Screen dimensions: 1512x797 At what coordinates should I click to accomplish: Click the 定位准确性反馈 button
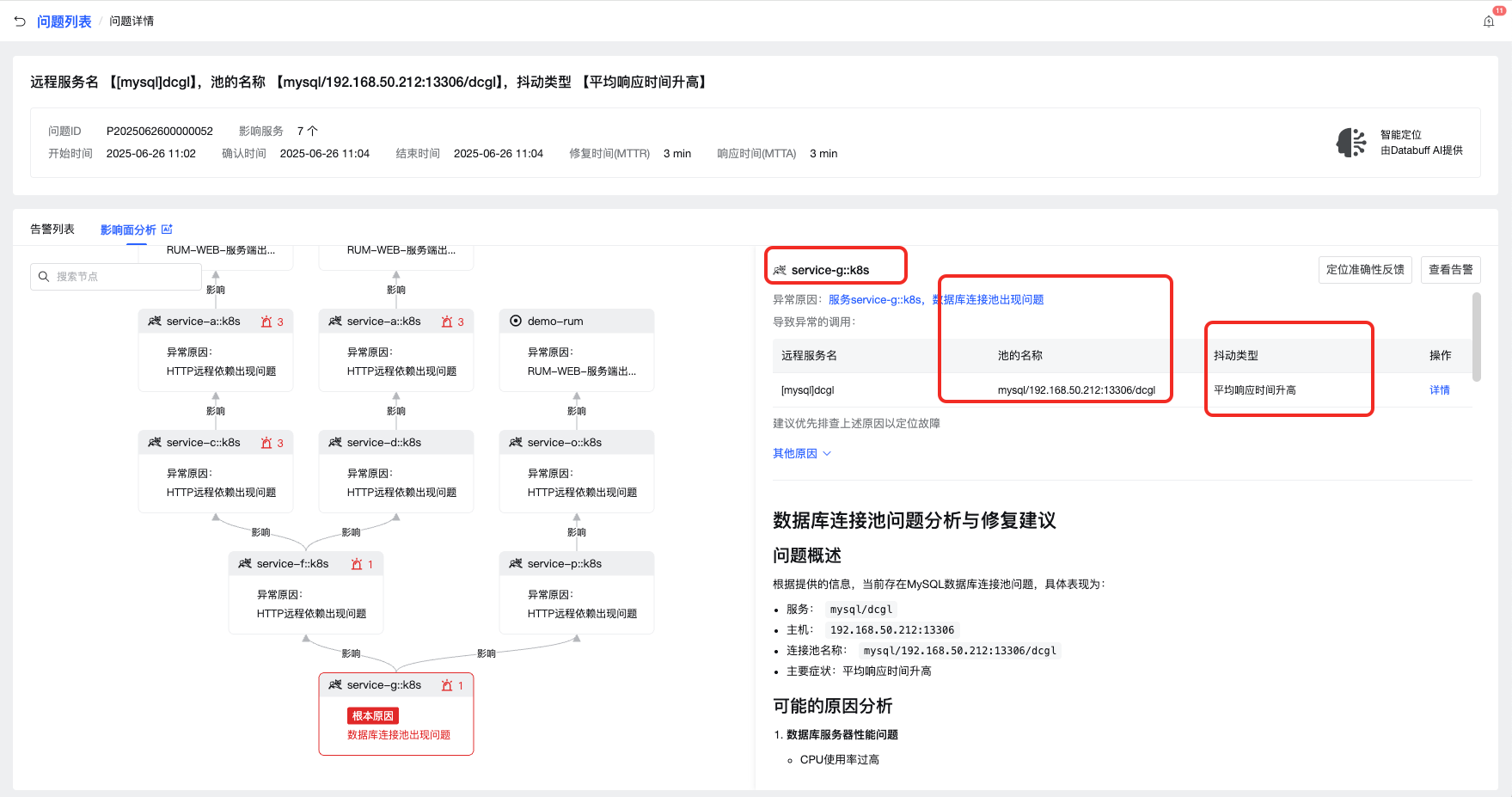tap(1364, 270)
